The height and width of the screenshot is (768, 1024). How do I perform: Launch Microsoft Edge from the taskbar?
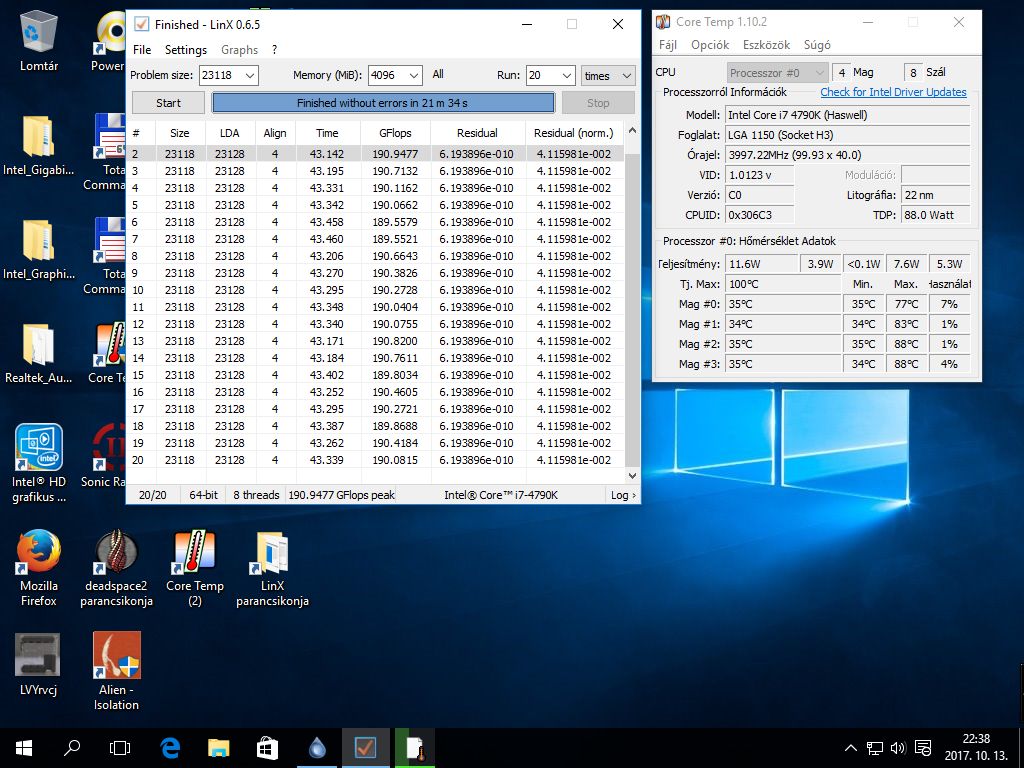[x=170, y=747]
